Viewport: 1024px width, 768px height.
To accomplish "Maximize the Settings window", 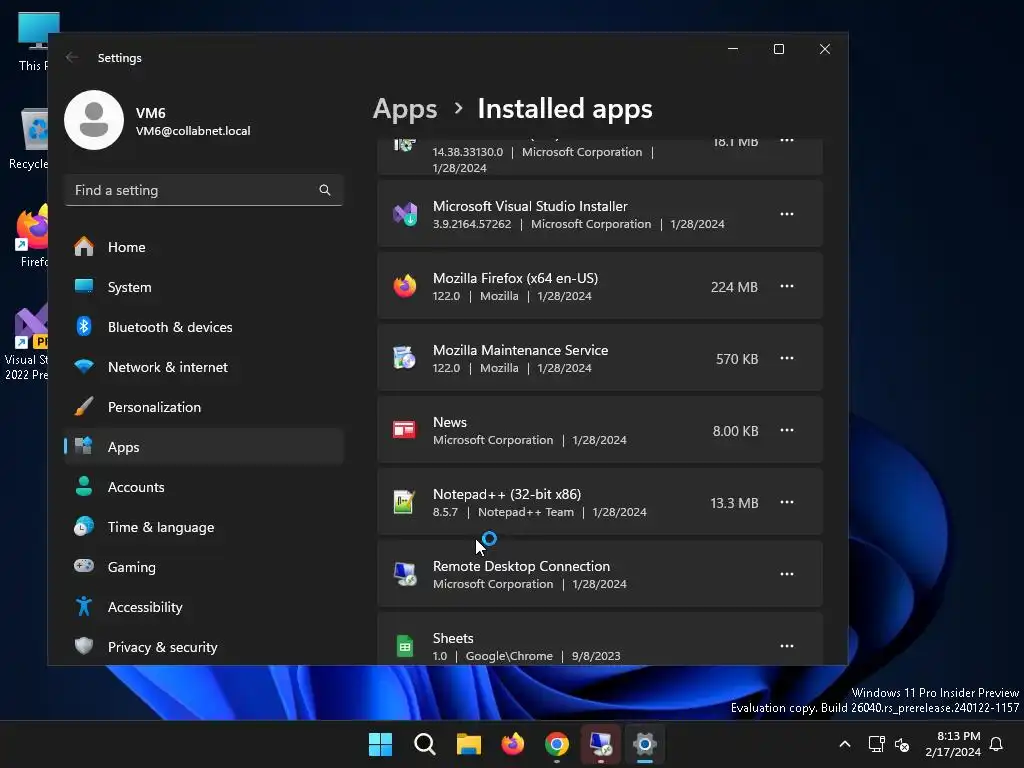I will [778, 49].
